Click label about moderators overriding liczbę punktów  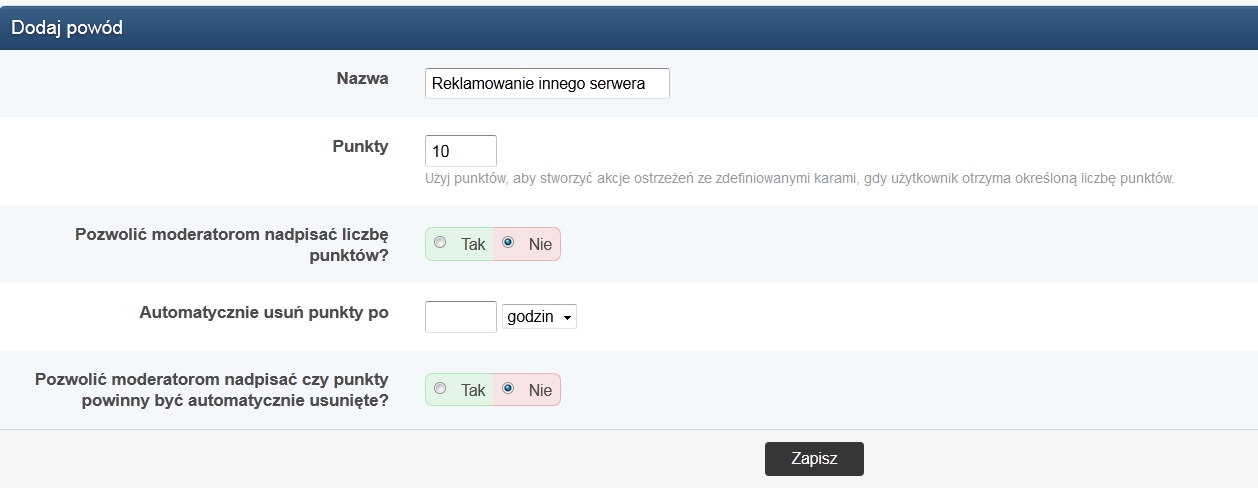232,244
